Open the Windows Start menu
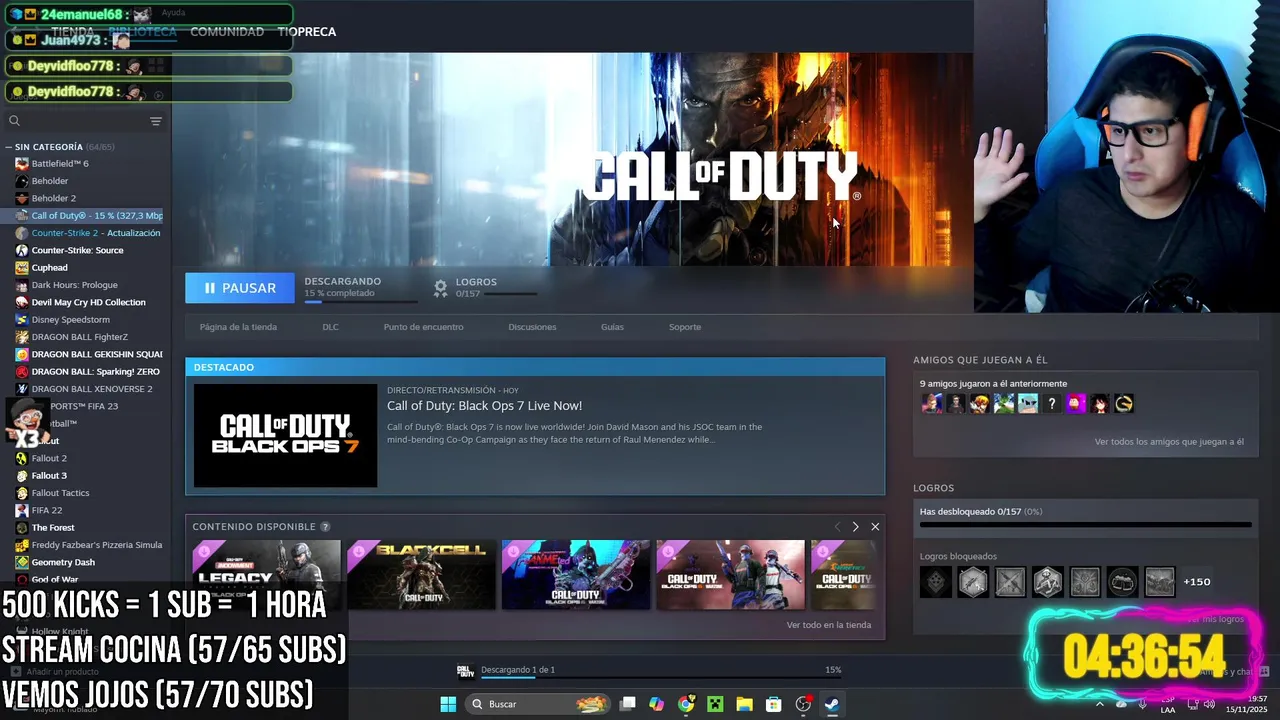This screenshot has height=720, width=1280. (448, 704)
